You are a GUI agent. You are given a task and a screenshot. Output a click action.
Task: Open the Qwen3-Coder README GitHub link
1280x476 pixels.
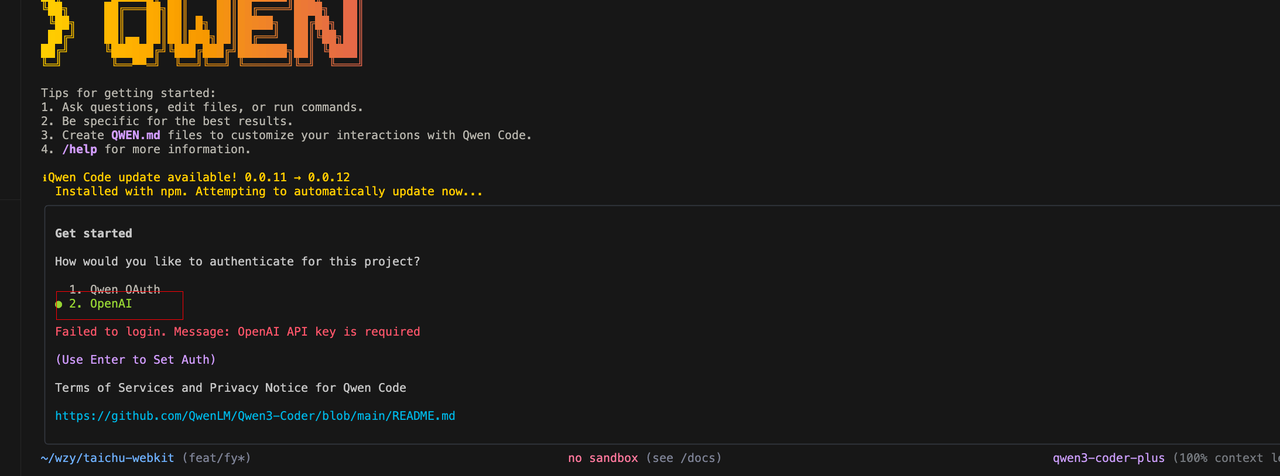[255, 415]
